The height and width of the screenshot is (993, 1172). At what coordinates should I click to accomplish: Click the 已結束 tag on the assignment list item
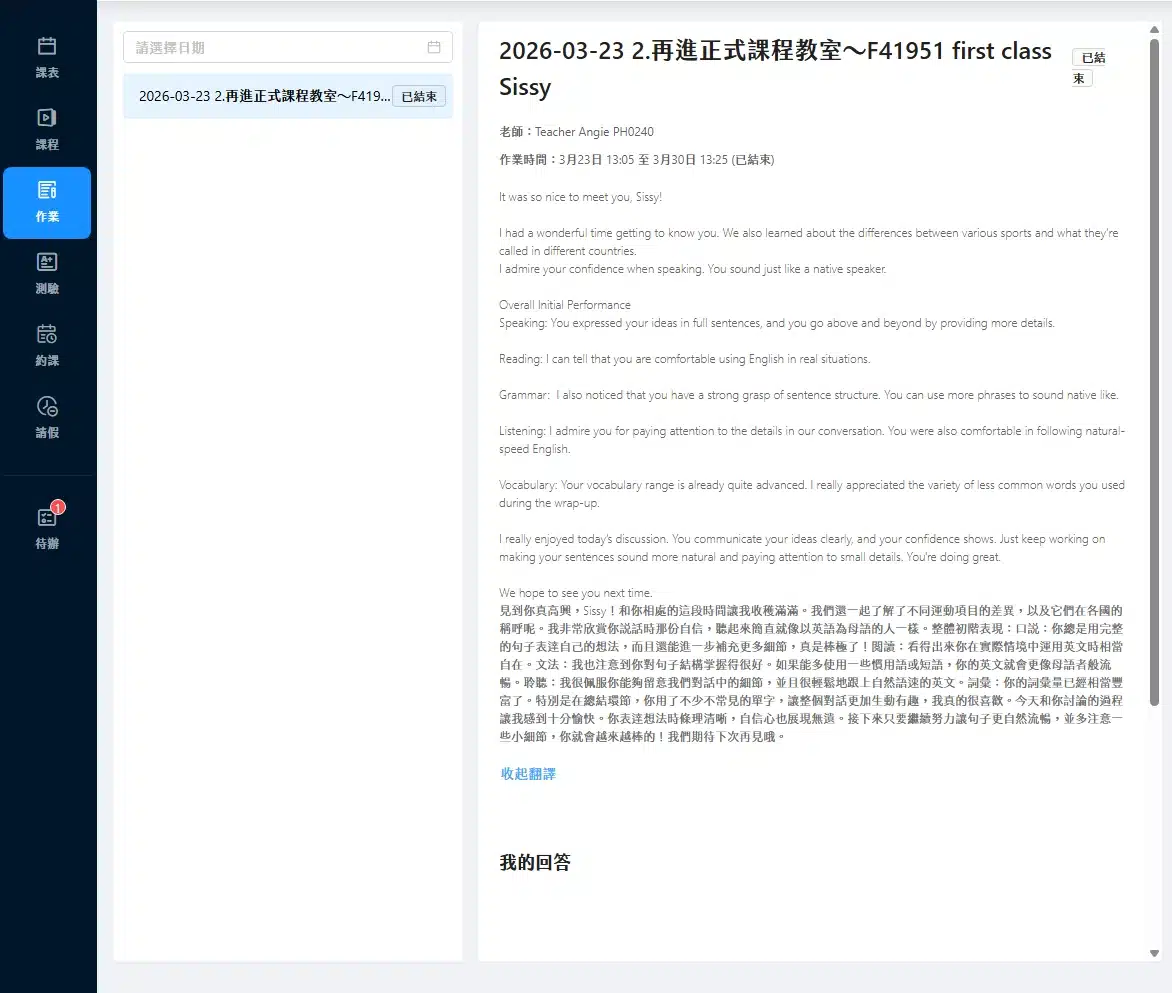(419, 96)
